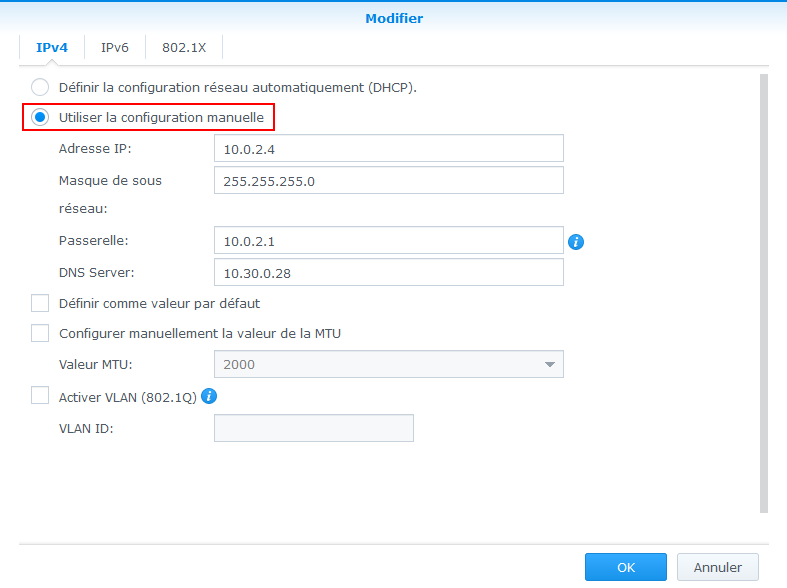Viewport: 787px width, 588px height.
Task: Edit the Masque de sous réseau field
Action: pyautogui.click(x=388, y=180)
